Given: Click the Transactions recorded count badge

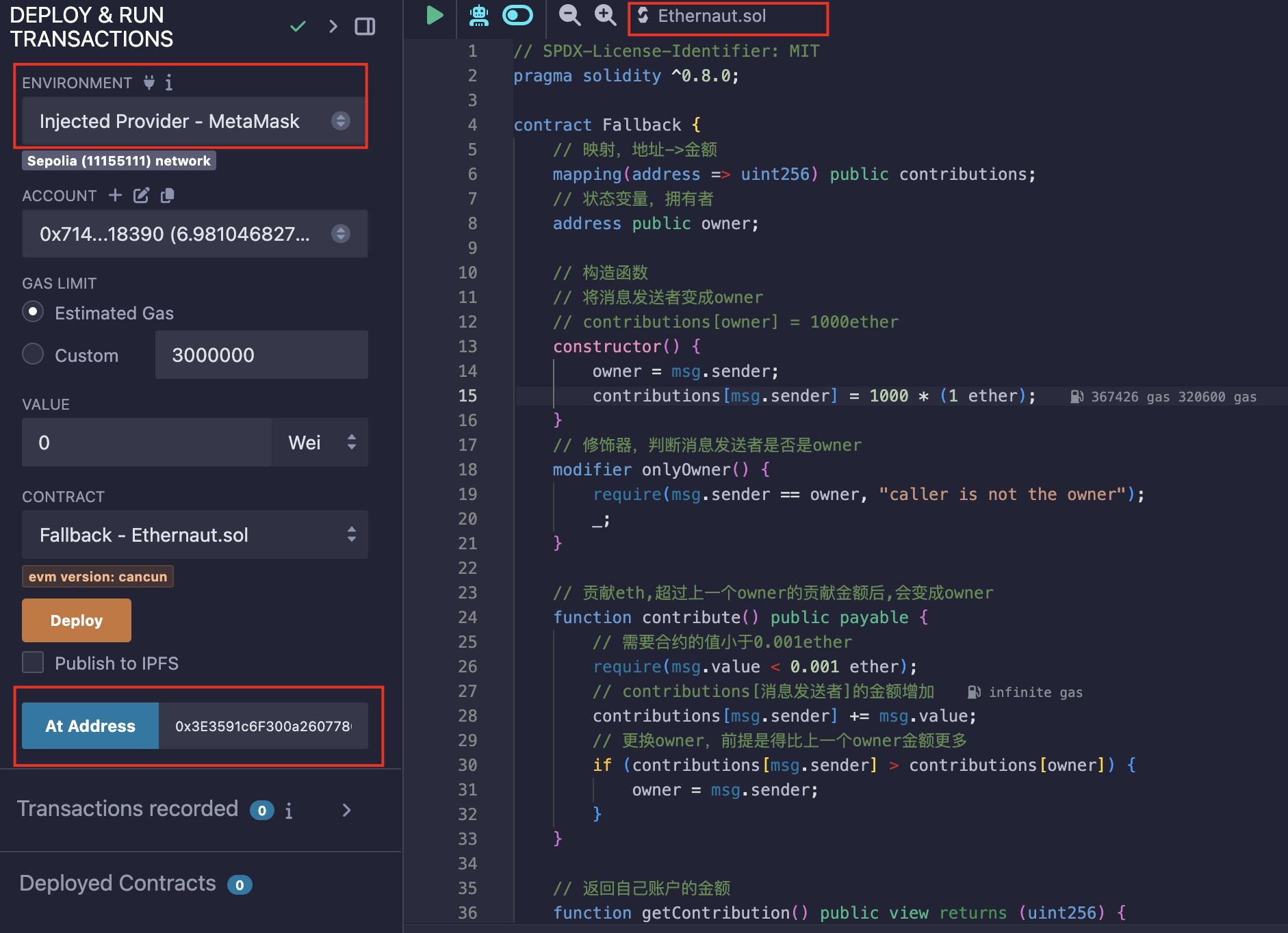Looking at the screenshot, I should pyautogui.click(x=262, y=811).
